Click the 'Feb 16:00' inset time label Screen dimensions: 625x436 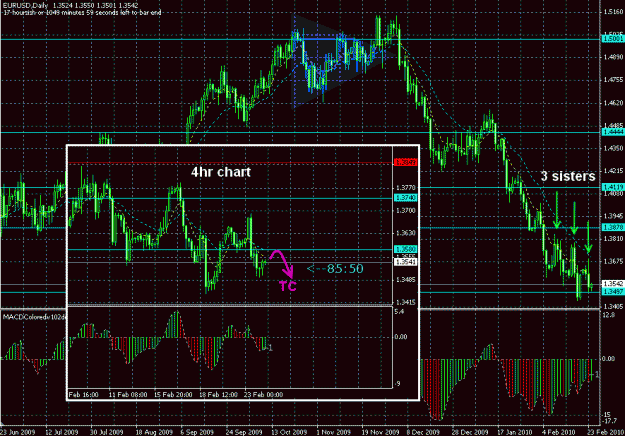83,395
